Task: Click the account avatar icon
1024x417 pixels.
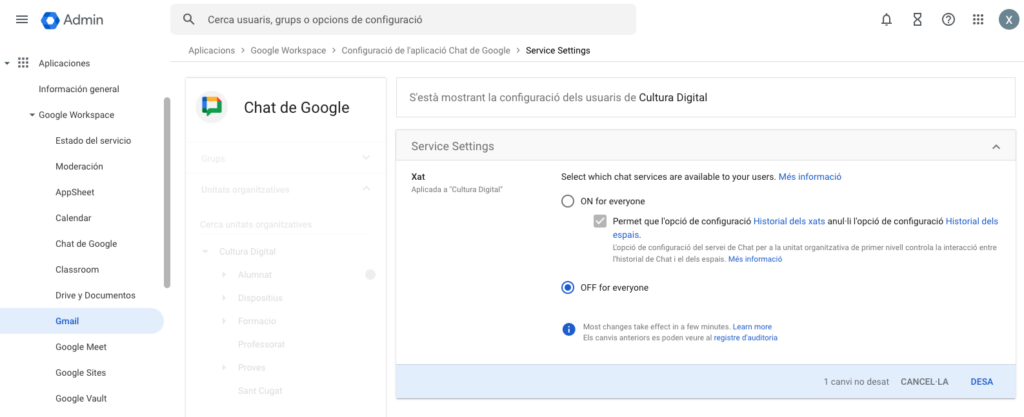Action: (1008, 20)
